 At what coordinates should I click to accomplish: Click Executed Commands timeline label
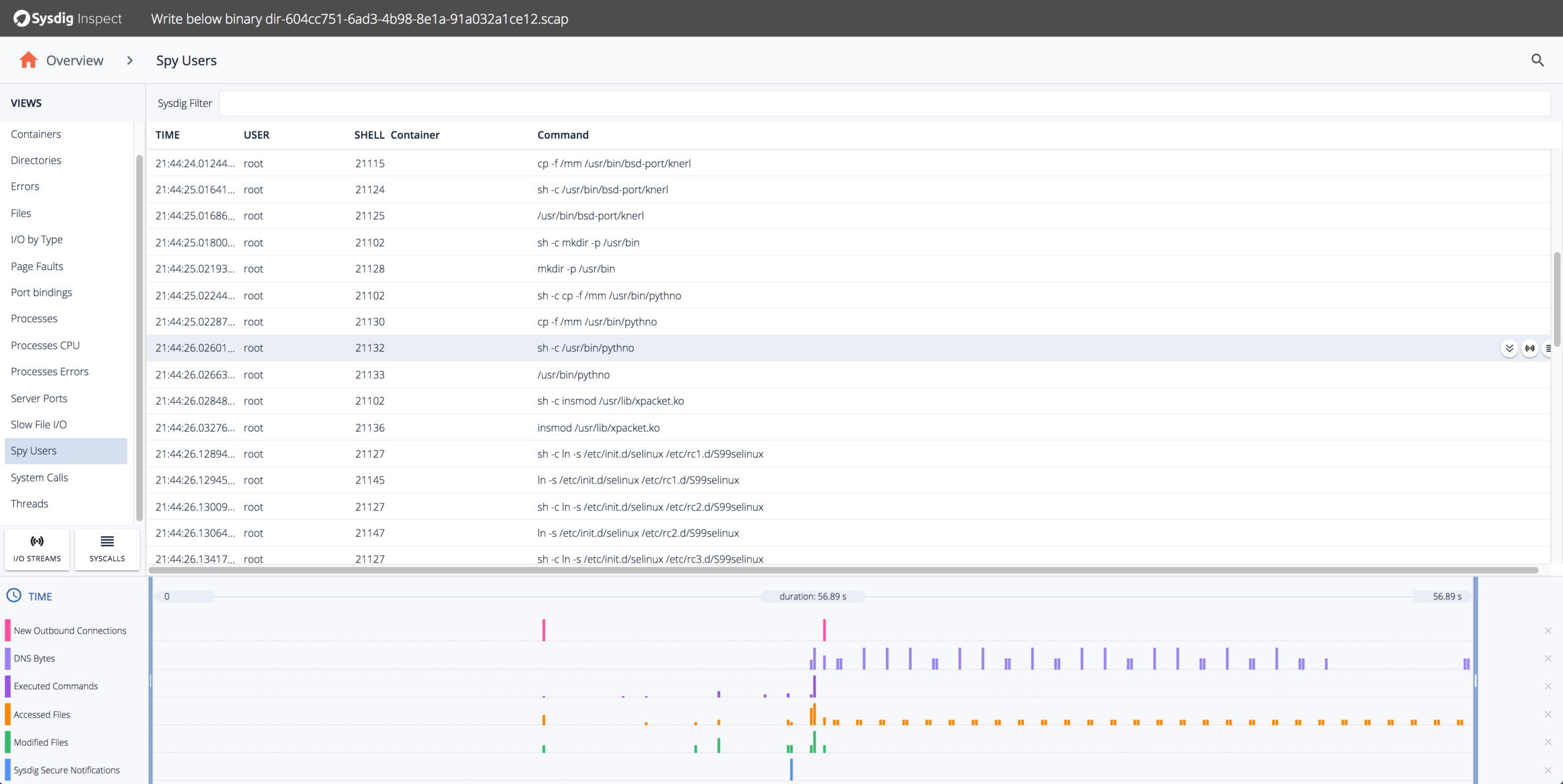click(x=56, y=686)
